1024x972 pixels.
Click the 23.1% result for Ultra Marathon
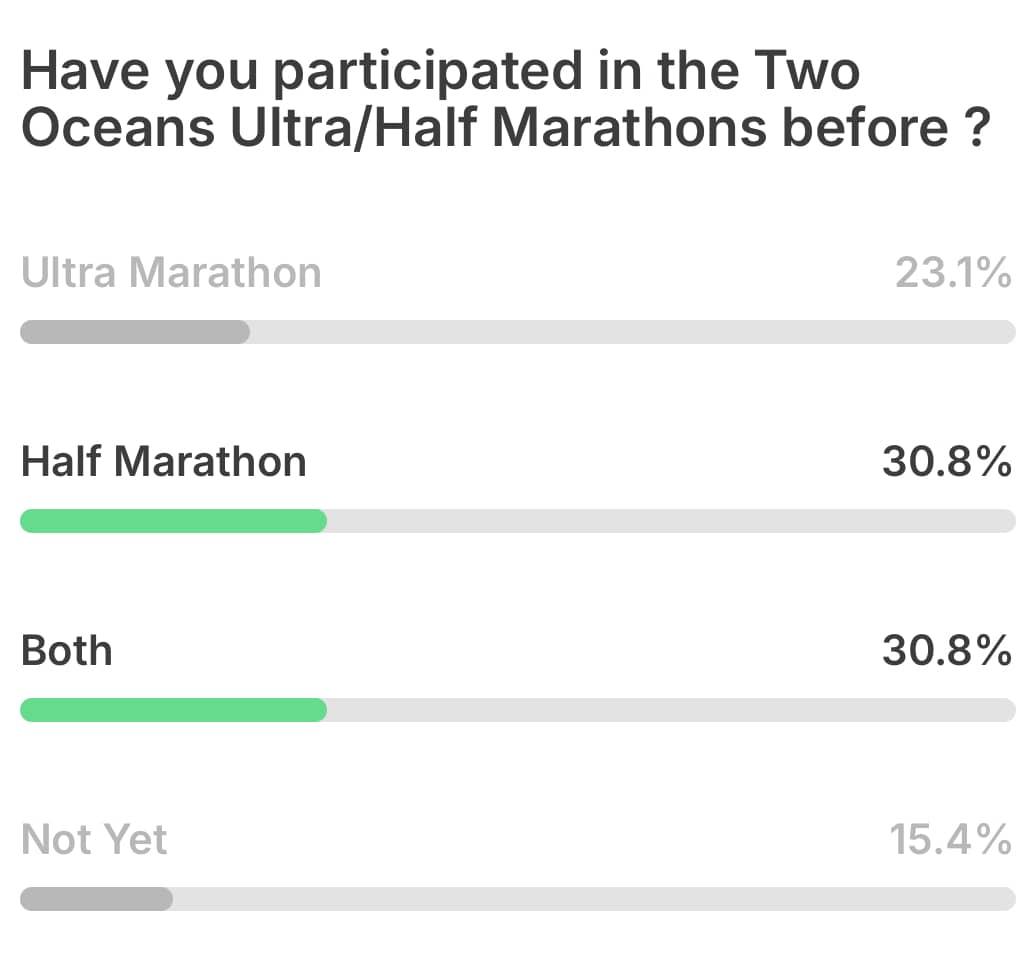[x=953, y=272]
